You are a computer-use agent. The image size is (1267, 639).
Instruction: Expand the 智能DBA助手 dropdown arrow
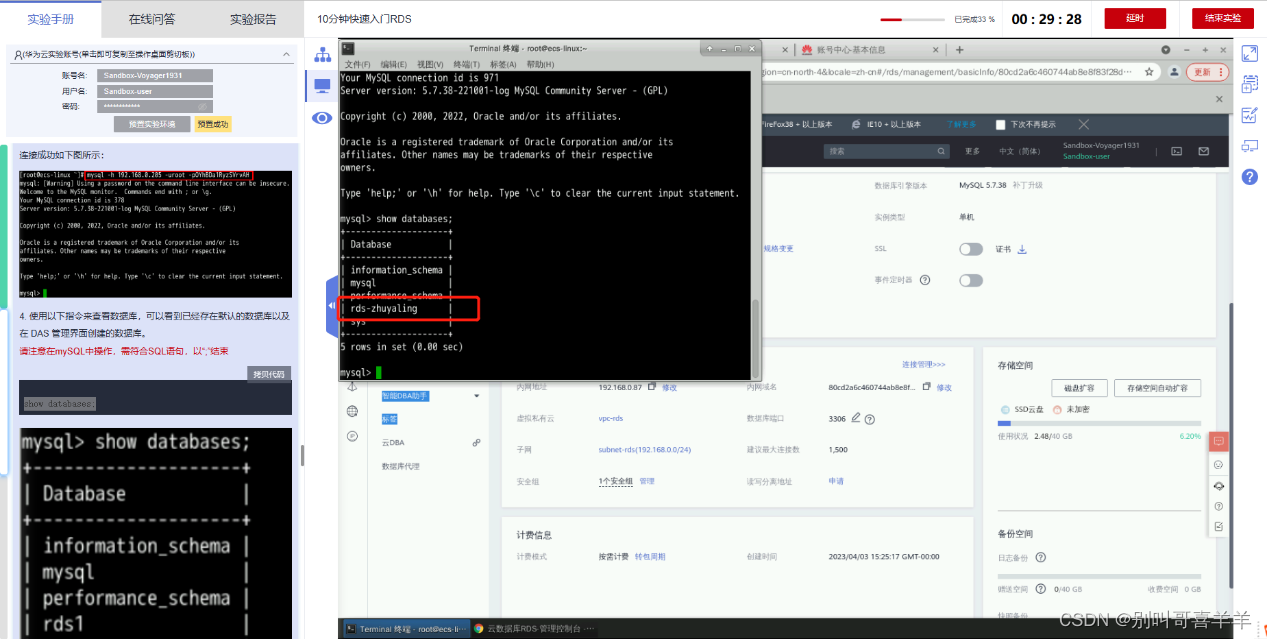click(476, 396)
